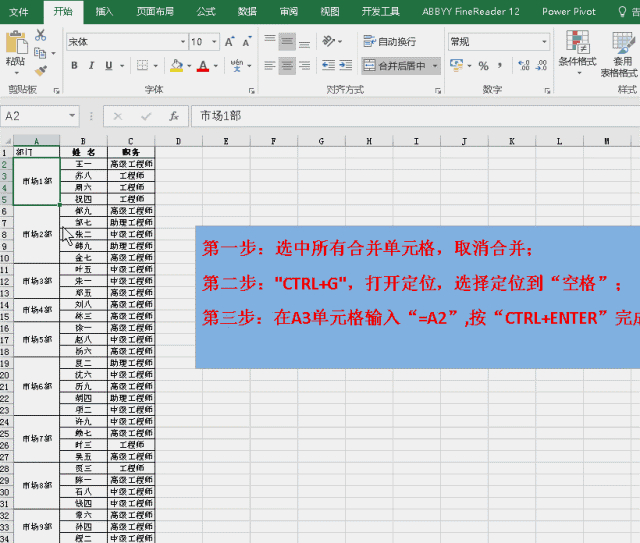Decrease decimal places
This screenshot has width=640, height=543.
pos(542,65)
